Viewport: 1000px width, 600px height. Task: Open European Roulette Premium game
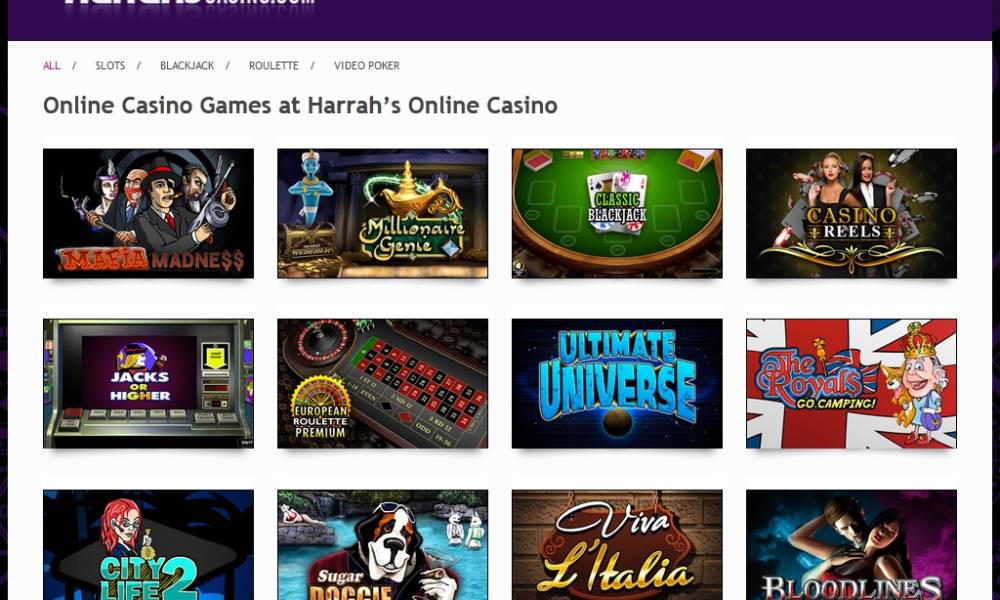[383, 384]
